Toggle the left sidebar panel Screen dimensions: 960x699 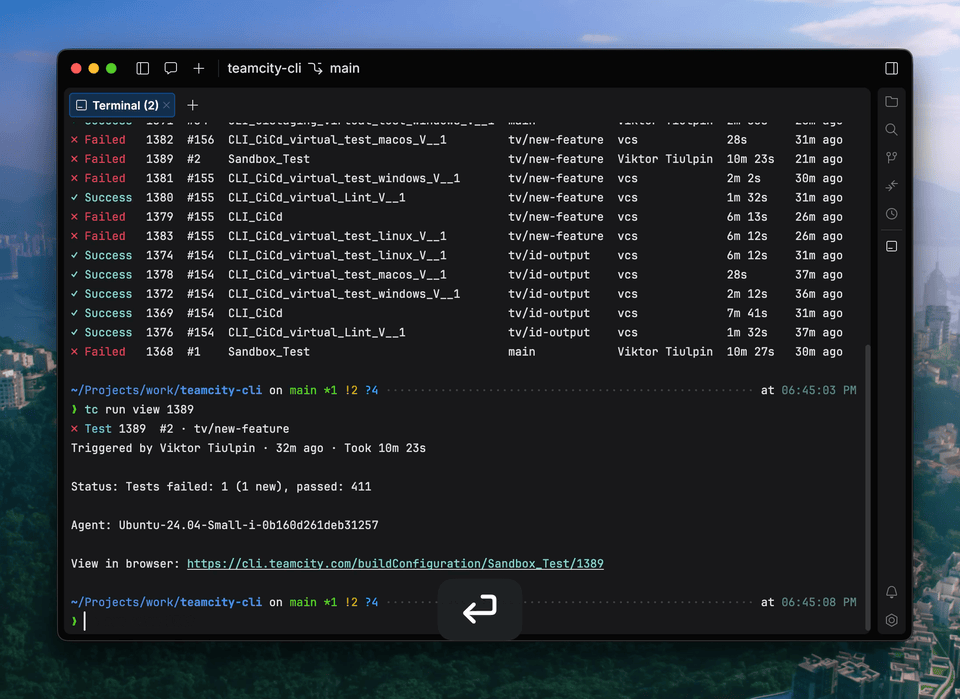[143, 69]
